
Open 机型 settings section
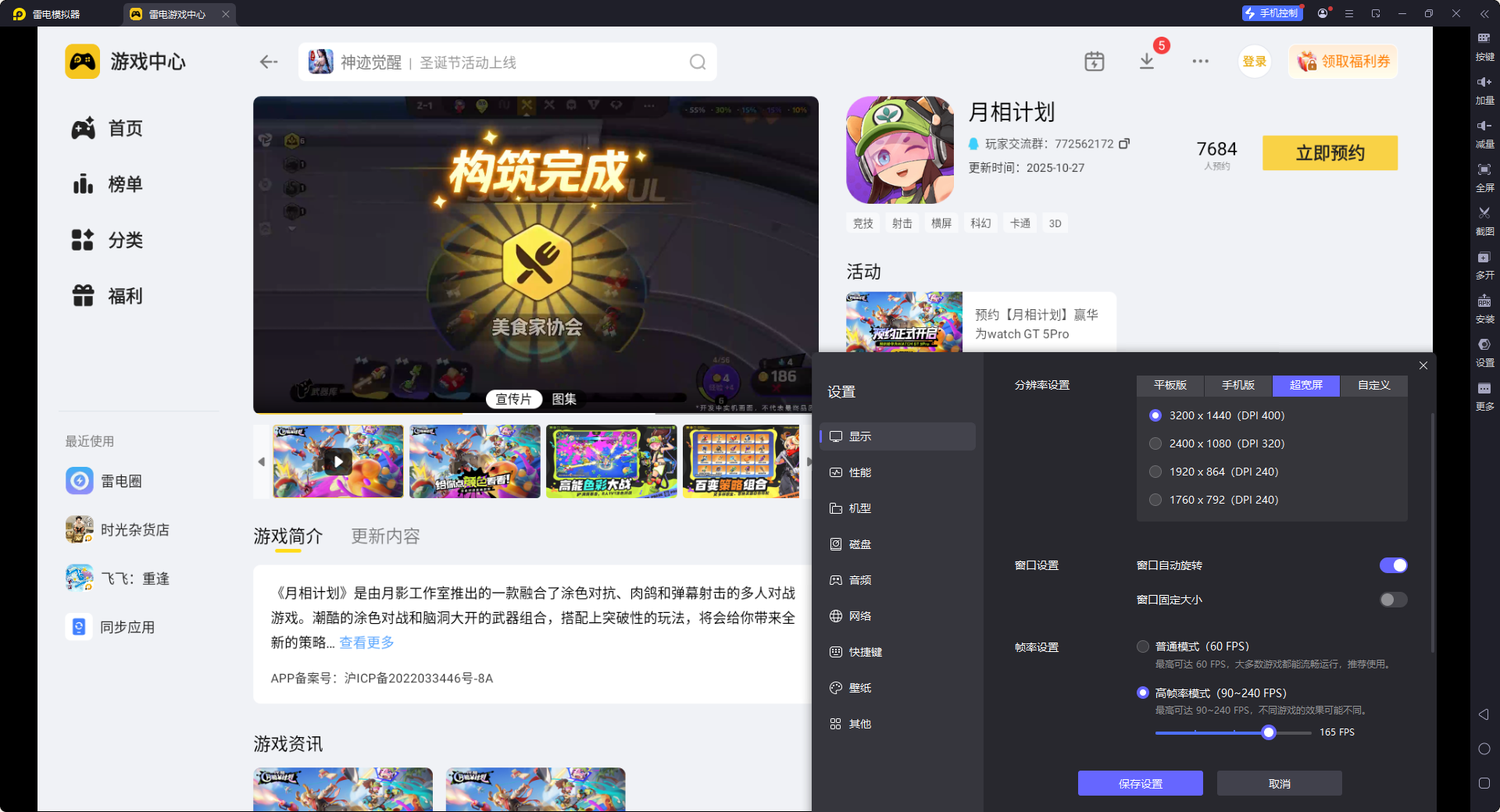tap(898, 508)
